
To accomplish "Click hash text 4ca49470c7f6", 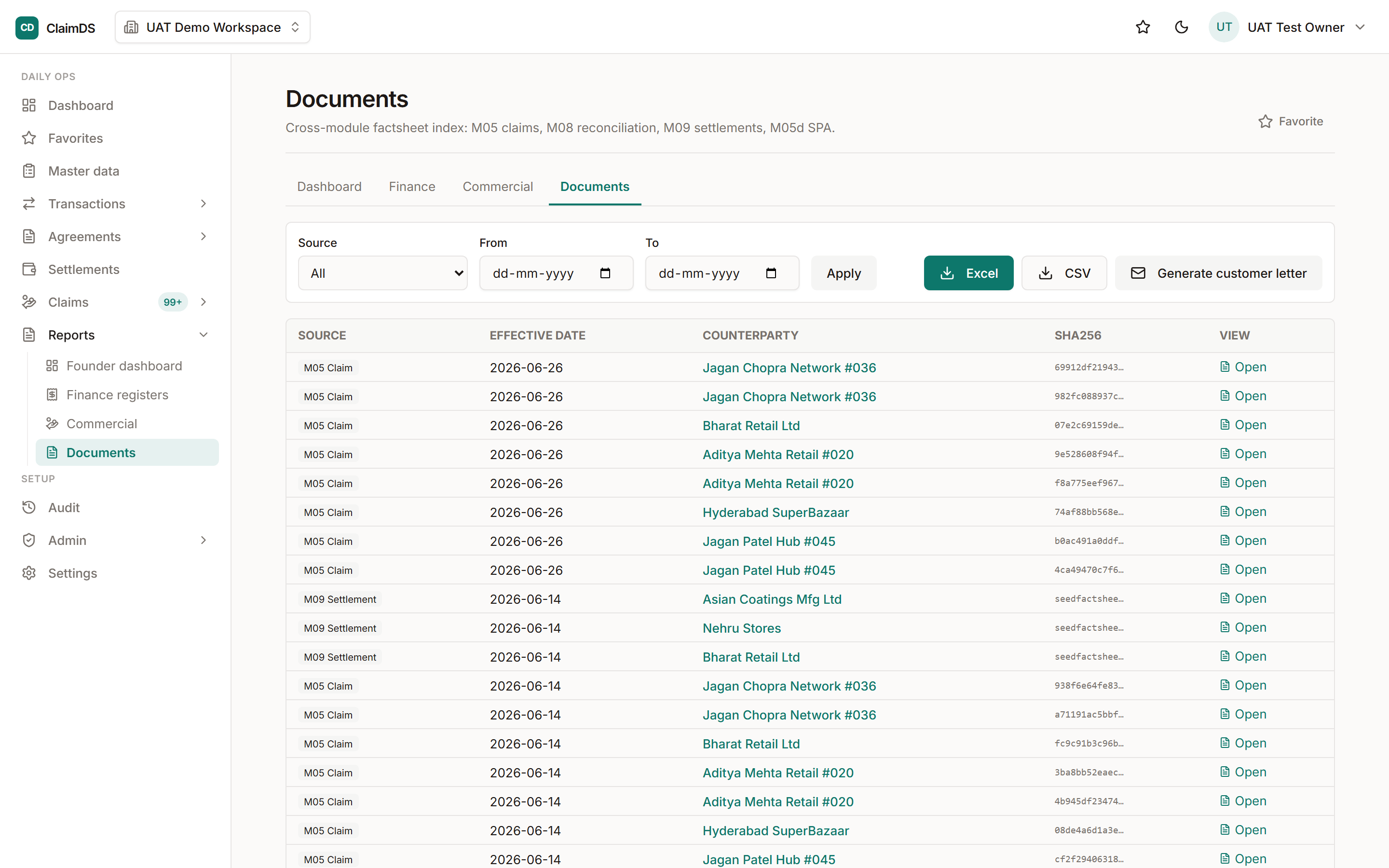I will click(x=1089, y=570).
